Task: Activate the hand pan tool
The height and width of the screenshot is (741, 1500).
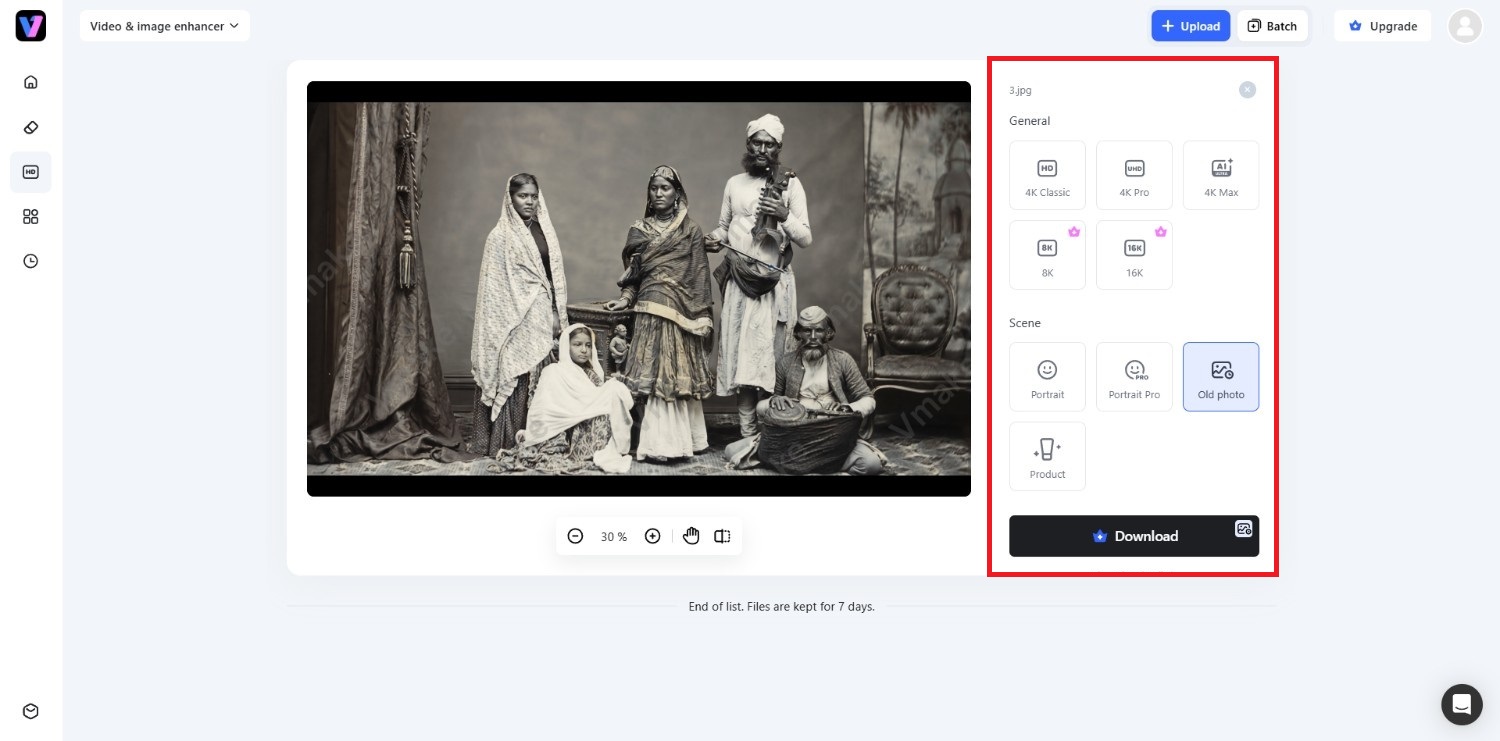Action: [x=691, y=537]
